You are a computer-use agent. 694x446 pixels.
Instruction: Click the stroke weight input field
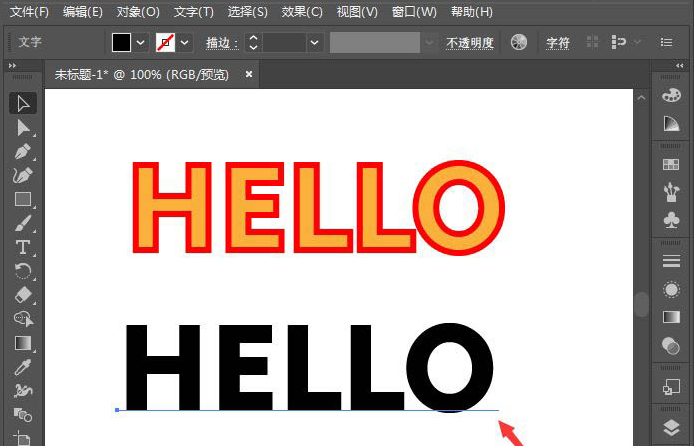click(x=284, y=42)
